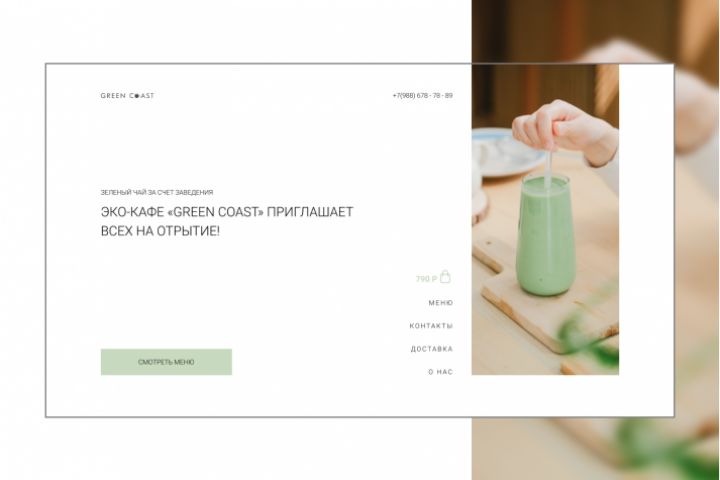Click the СМОТРЕТЬ МЕНЮ green button
The width and height of the screenshot is (720, 480).
pos(166,362)
